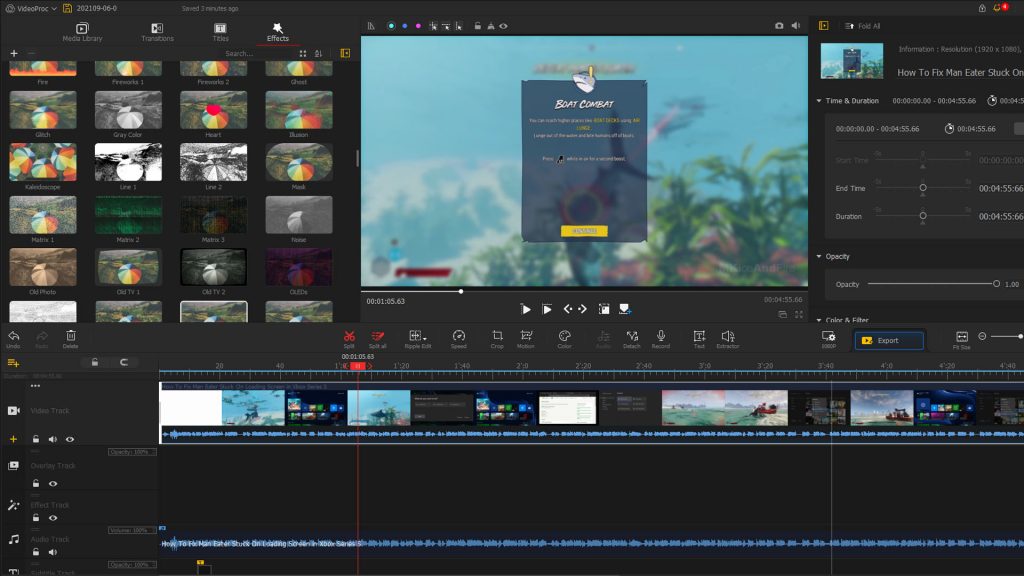Select the Old Photo effect thumbnail
This screenshot has width=1024, height=576.
click(x=42, y=267)
